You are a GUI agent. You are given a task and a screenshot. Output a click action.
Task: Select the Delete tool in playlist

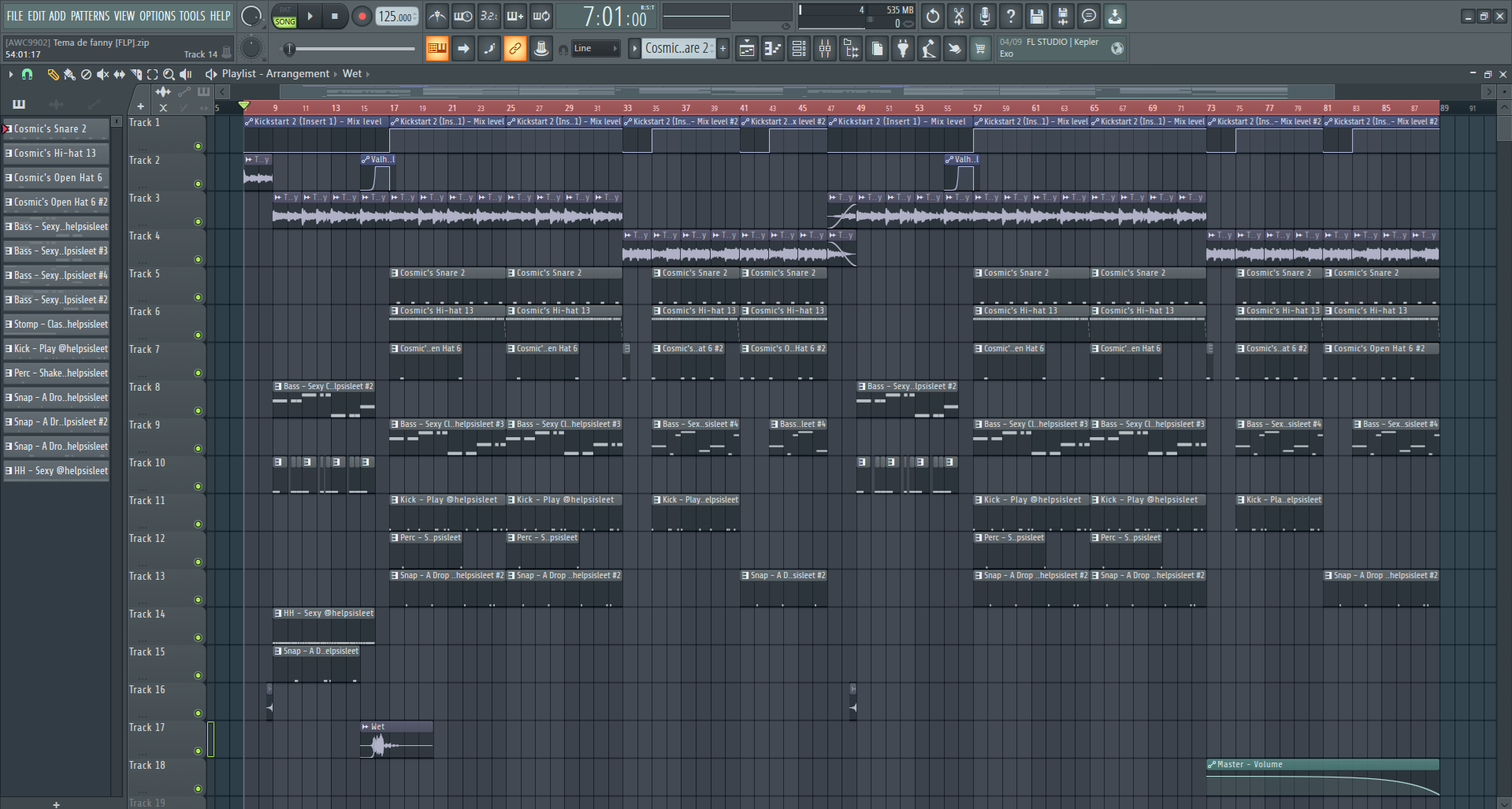click(x=86, y=74)
